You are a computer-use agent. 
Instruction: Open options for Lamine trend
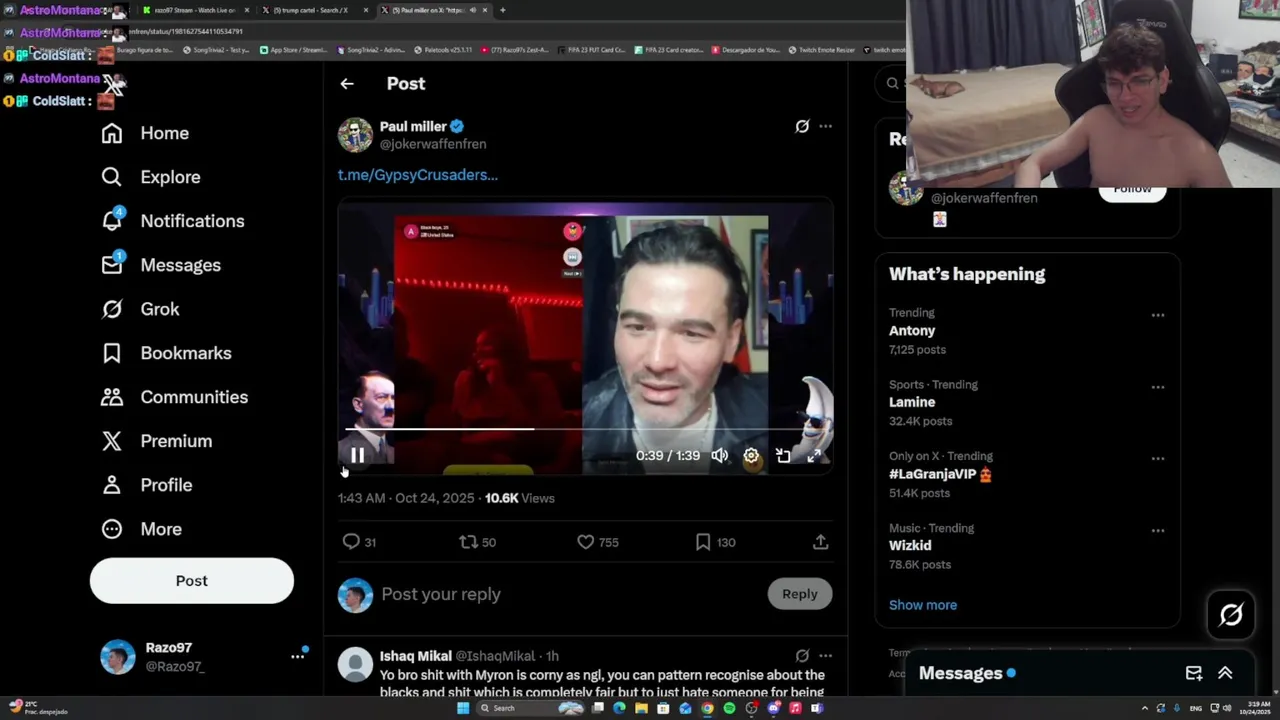[1158, 387]
